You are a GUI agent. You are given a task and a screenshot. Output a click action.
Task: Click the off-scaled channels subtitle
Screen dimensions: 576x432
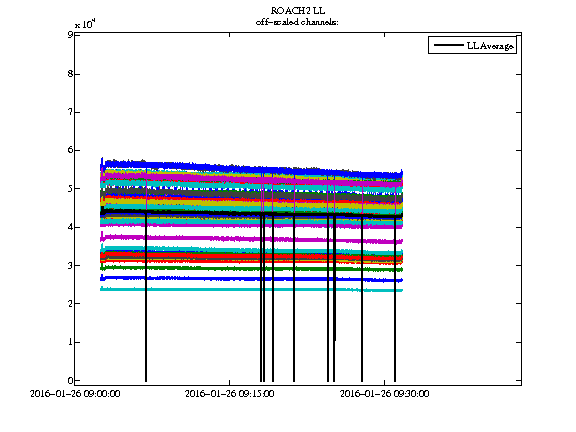[x=297, y=22]
